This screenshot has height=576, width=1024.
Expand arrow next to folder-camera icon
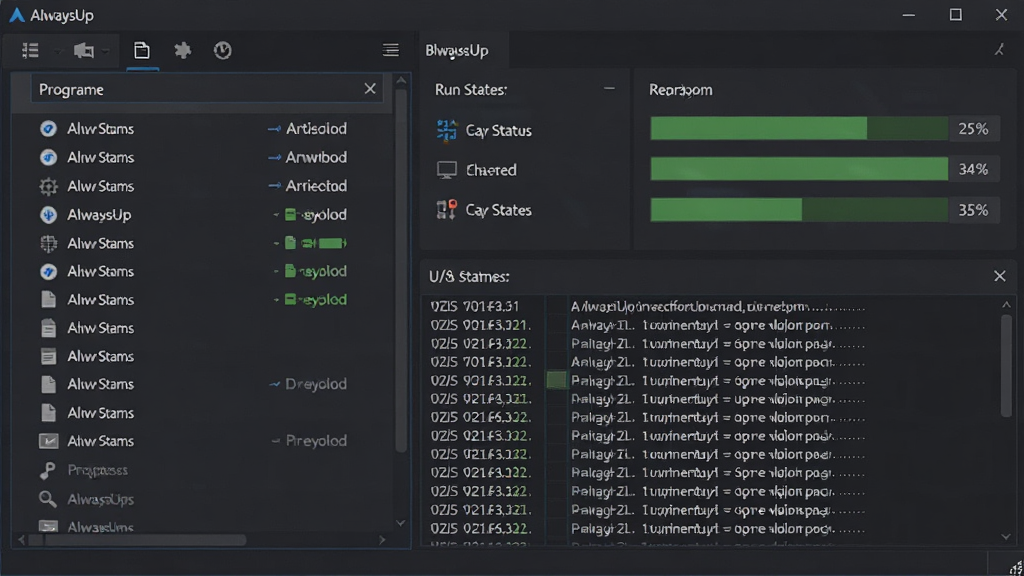tap(106, 51)
